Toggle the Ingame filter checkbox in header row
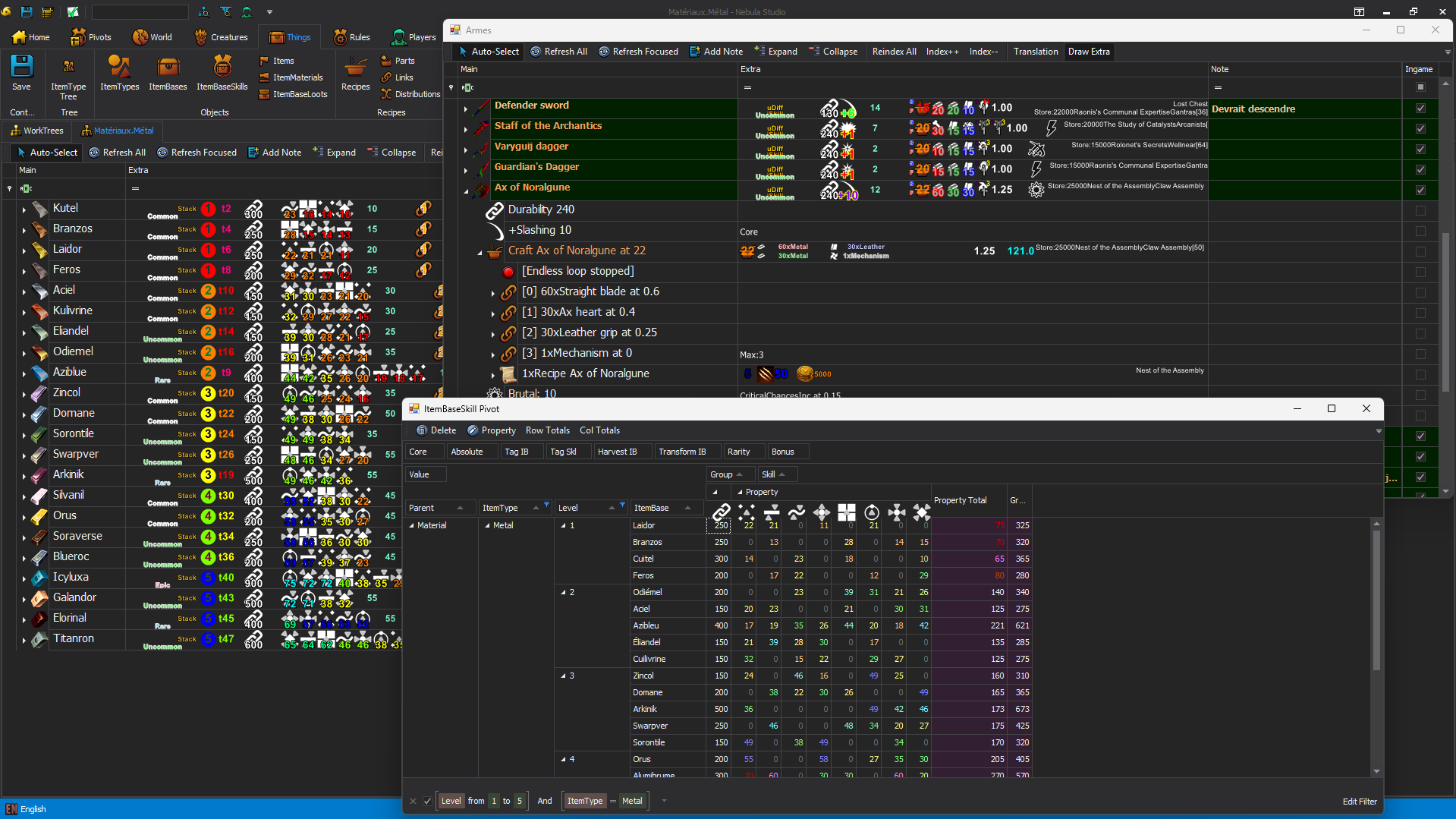Image resolution: width=1456 pixels, height=819 pixels. point(1420,87)
